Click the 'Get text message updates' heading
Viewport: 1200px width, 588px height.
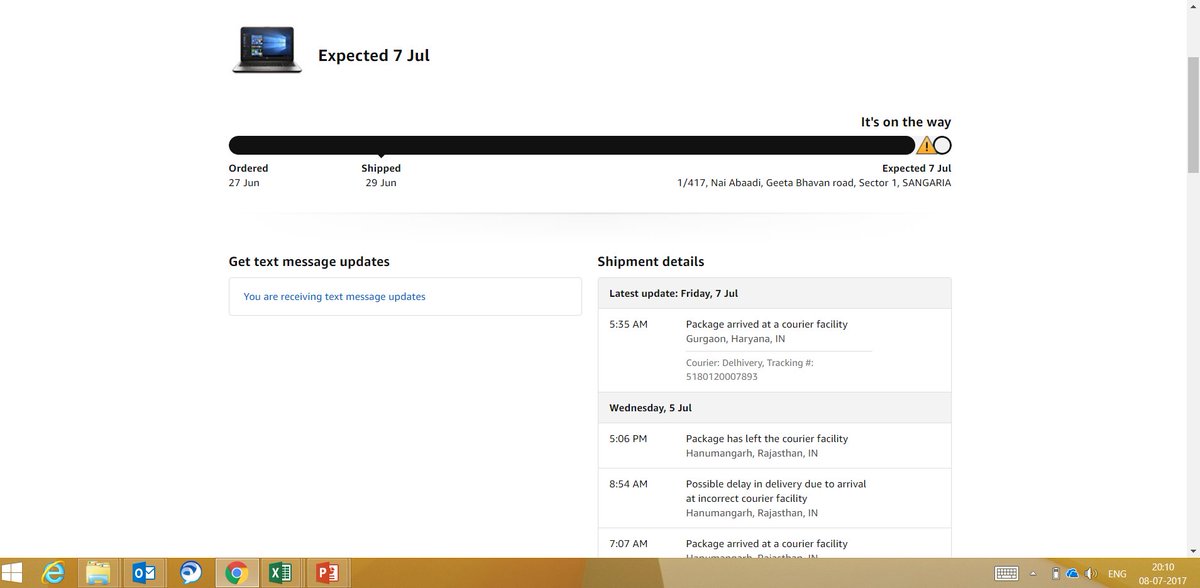click(x=309, y=262)
